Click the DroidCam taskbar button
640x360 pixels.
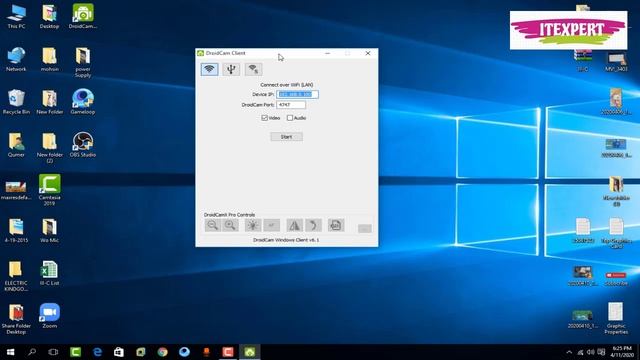tap(250, 352)
